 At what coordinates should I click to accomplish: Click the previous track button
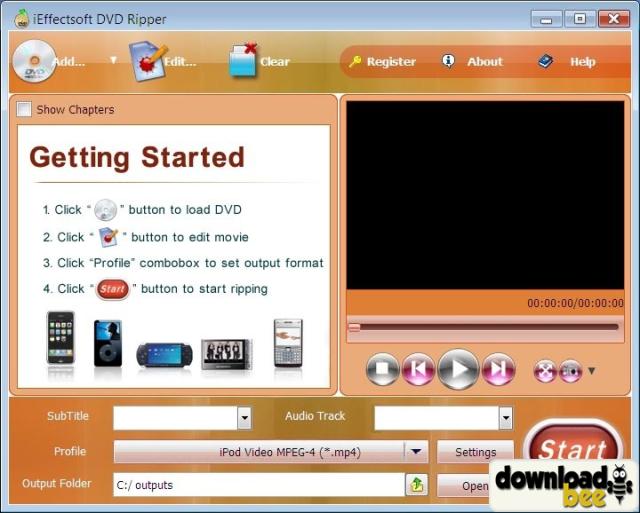click(418, 369)
